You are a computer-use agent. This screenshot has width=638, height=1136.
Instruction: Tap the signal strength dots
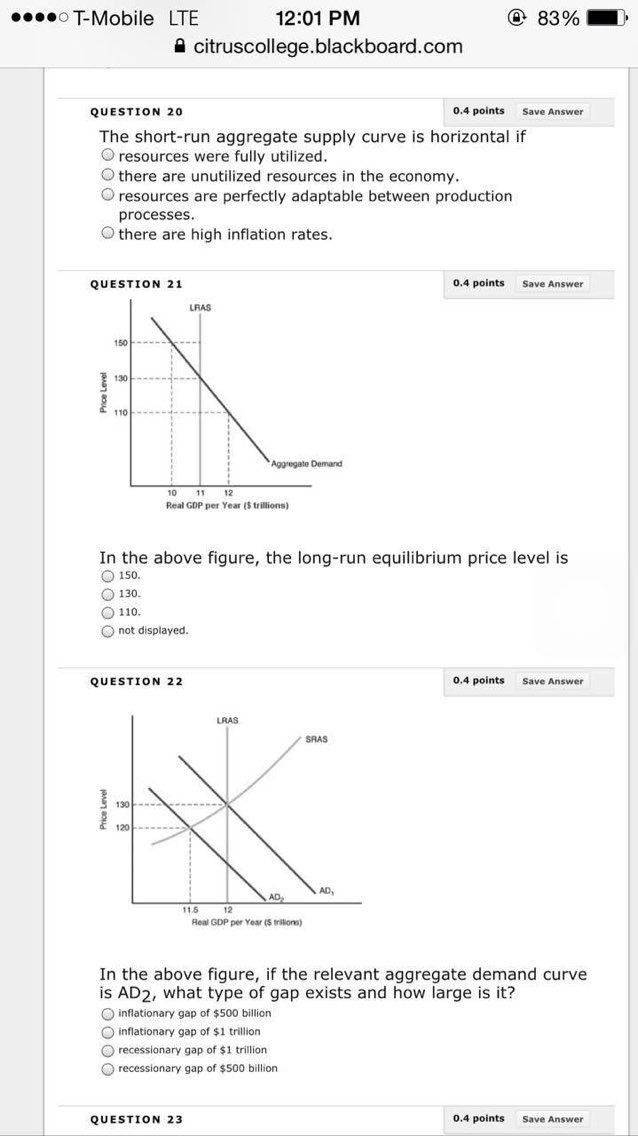point(34,19)
